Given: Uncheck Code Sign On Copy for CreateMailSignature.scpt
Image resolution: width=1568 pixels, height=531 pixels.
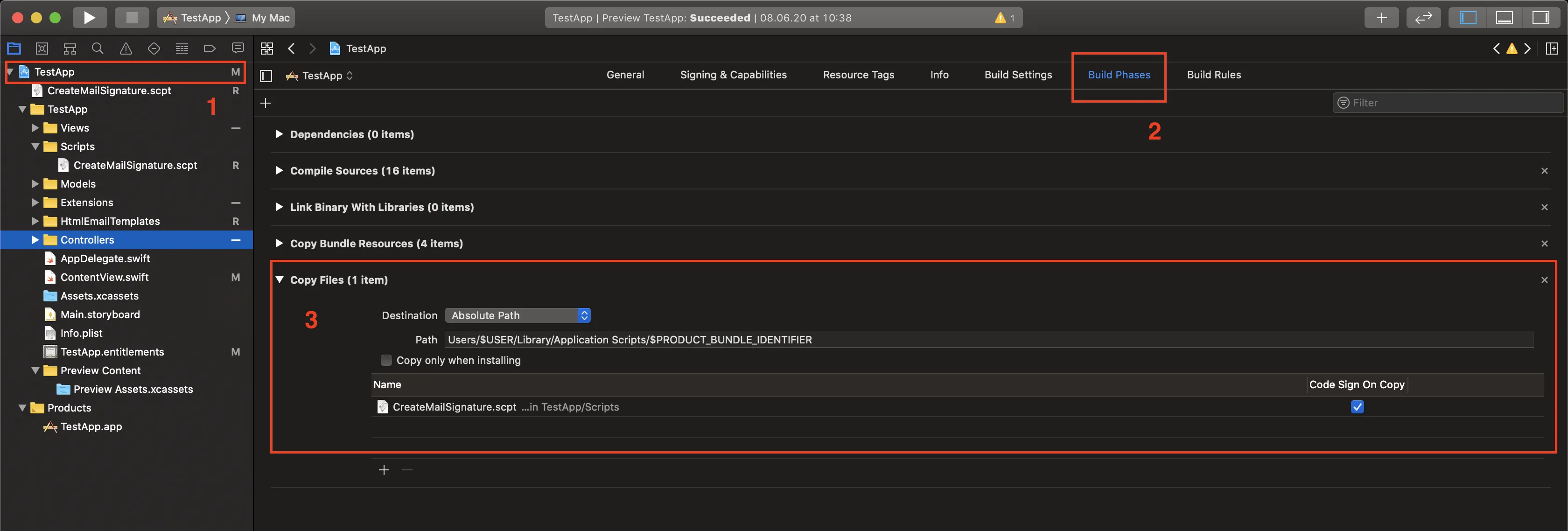Looking at the screenshot, I should (1357, 407).
